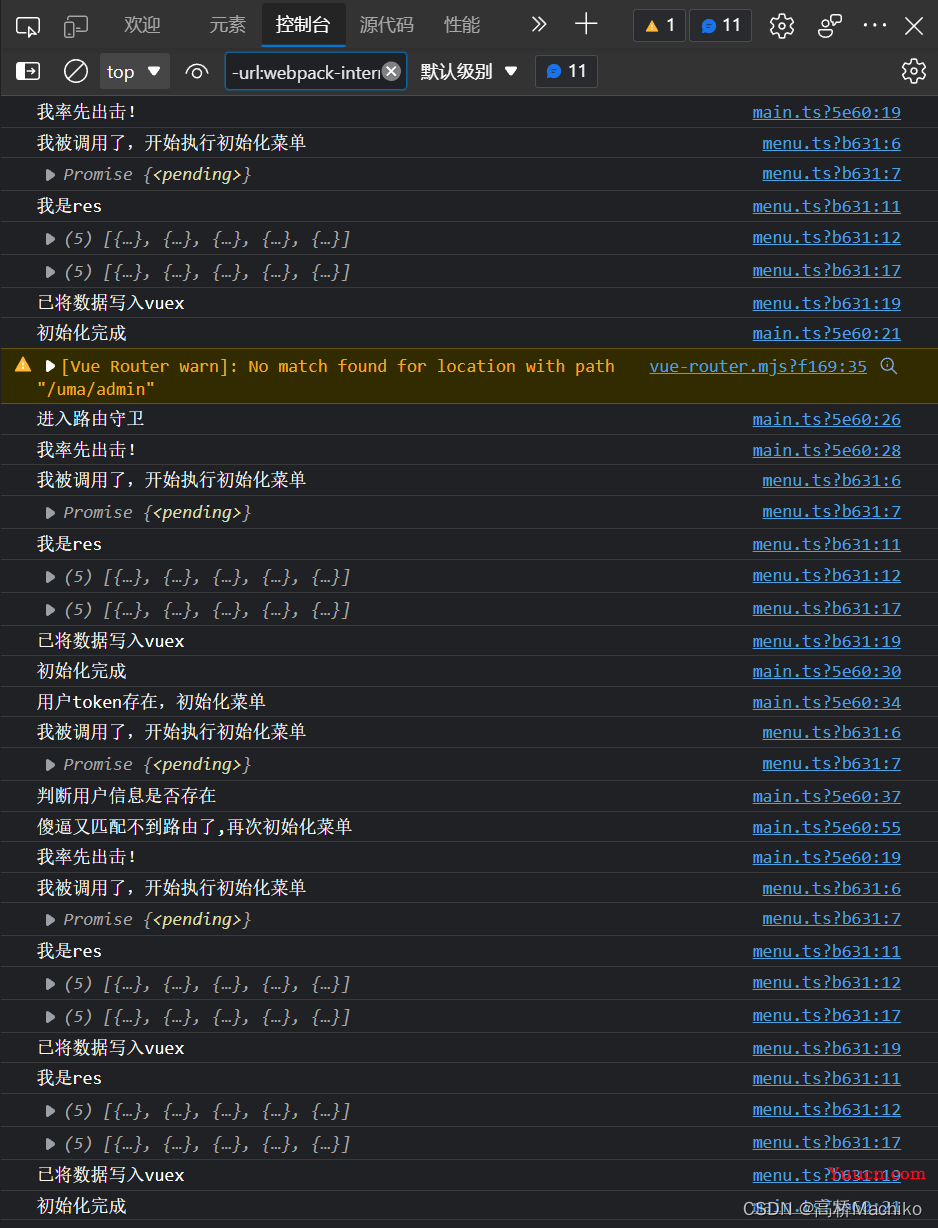Toggle the console sidebar panel icon
Screen dimensions: 938x1228
coord(28,71)
